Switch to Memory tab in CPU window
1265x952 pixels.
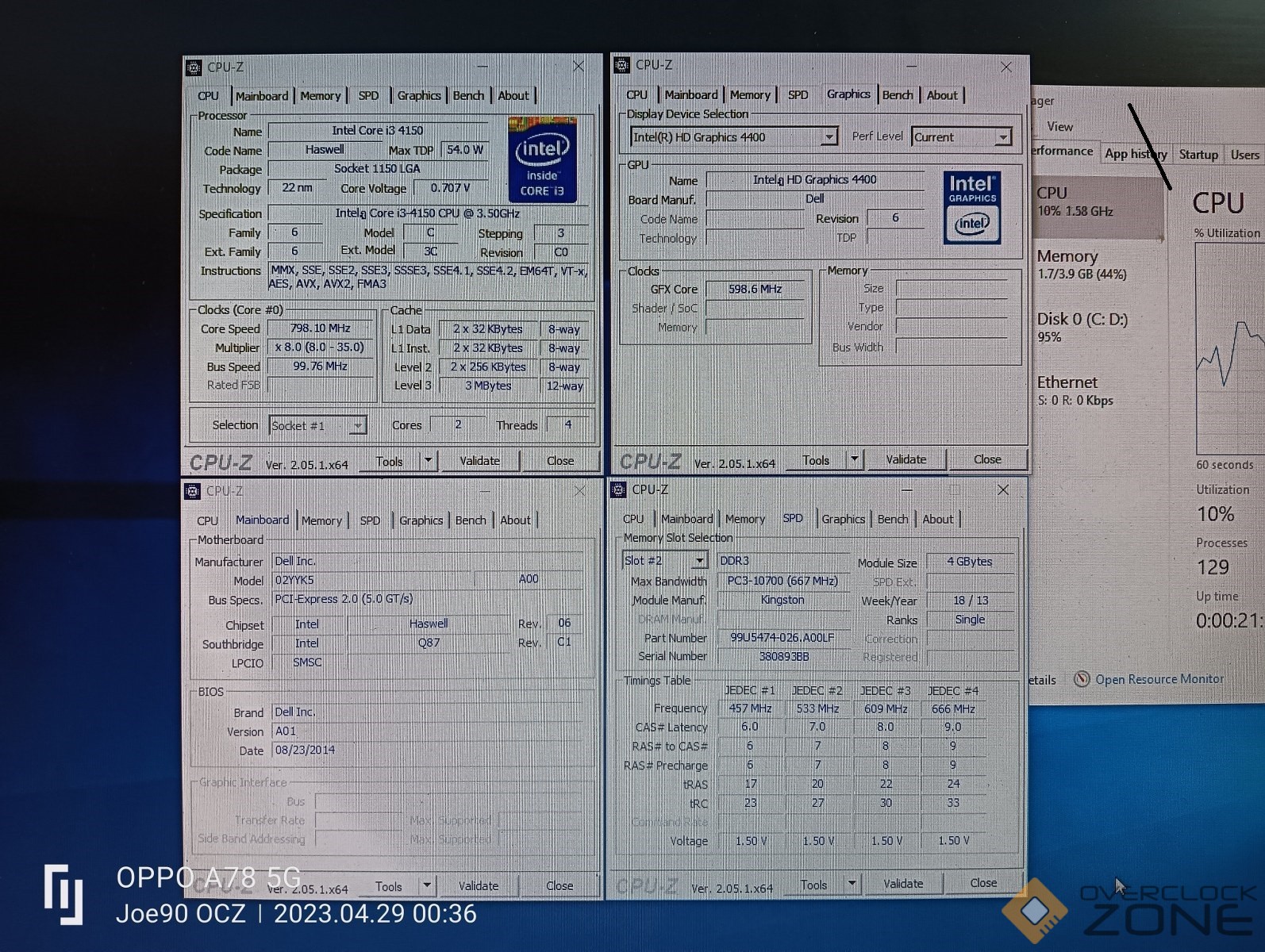(321, 96)
